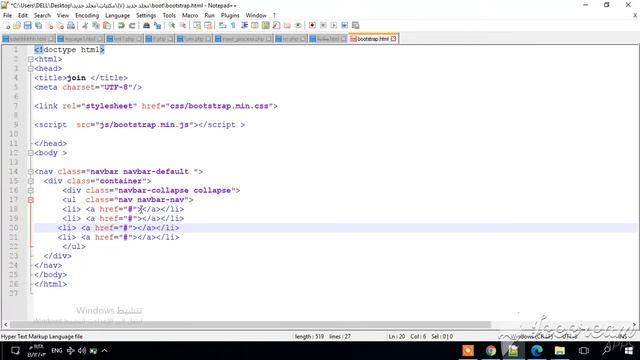This screenshot has width=640, height=360.
Task: Click the ENG language indicator in taskbar
Action: tap(57, 351)
